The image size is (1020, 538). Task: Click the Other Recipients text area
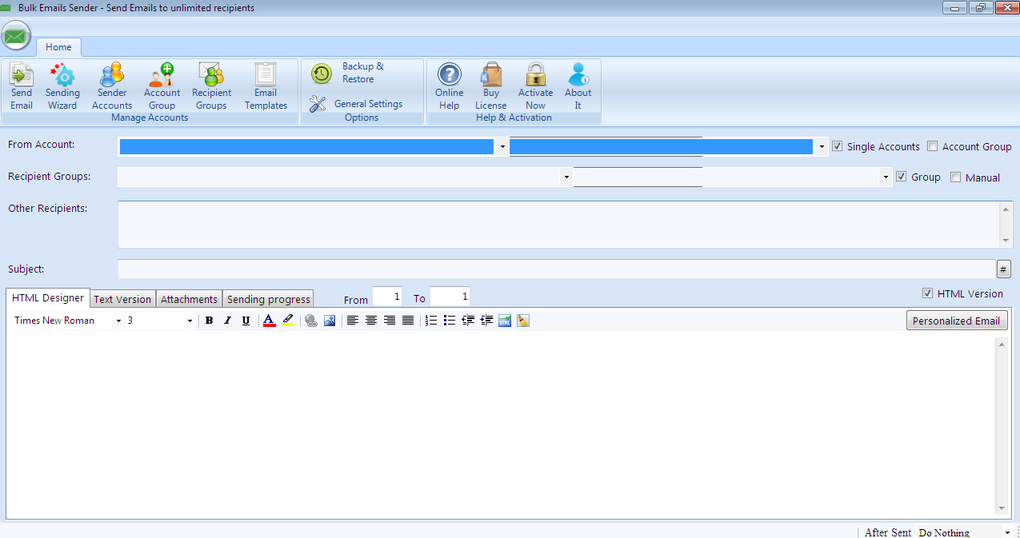(x=559, y=224)
